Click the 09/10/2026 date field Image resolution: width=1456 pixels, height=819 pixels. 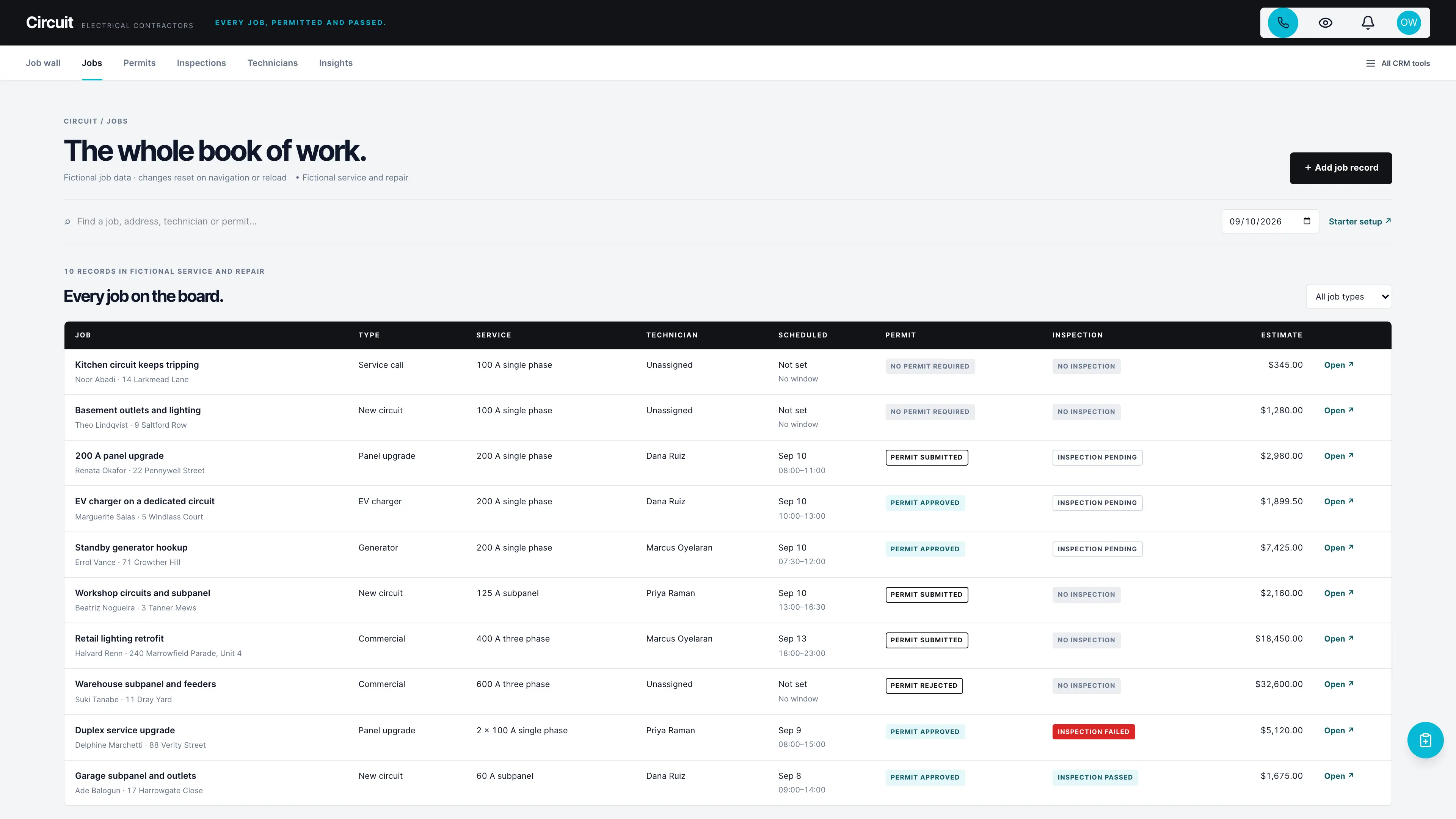(1270, 221)
